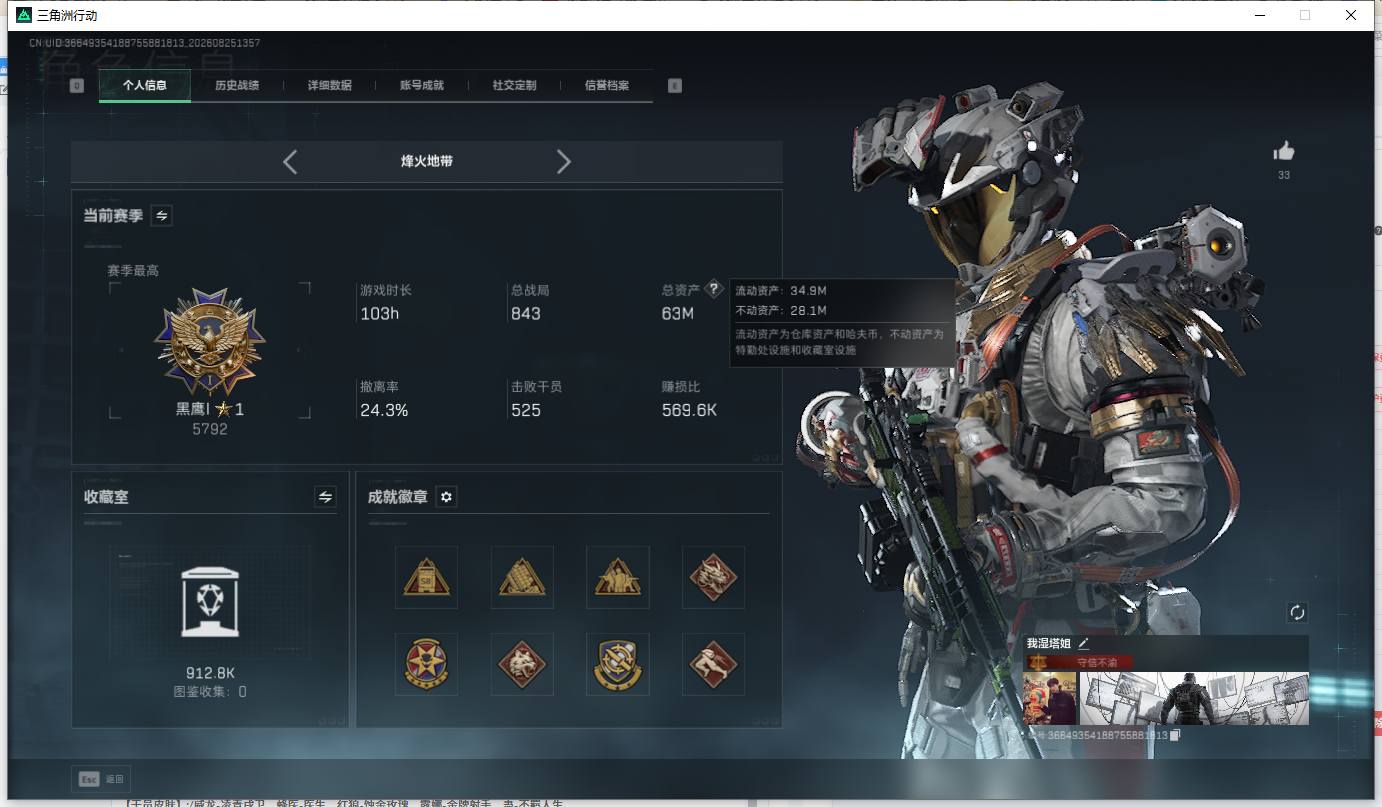Image resolution: width=1382 pixels, height=807 pixels.
Task: Select the crosshair shield badge
Action: (618, 664)
